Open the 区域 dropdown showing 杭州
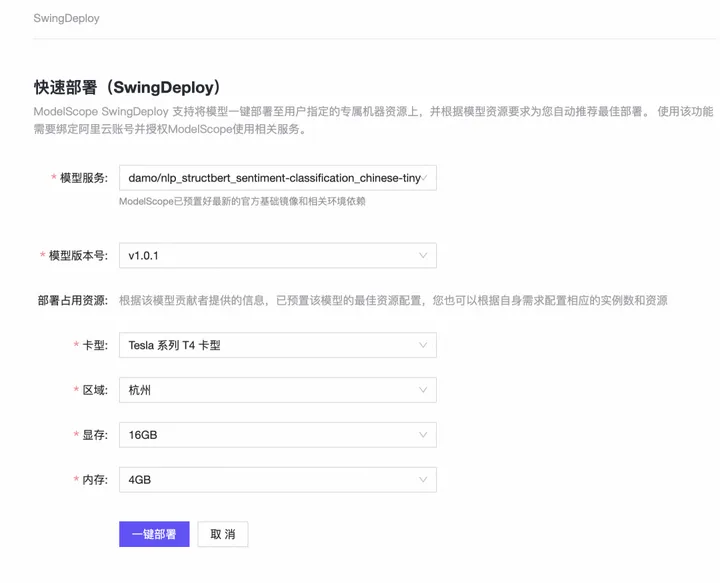This screenshot has width=720, height=583. pos(277,390)
